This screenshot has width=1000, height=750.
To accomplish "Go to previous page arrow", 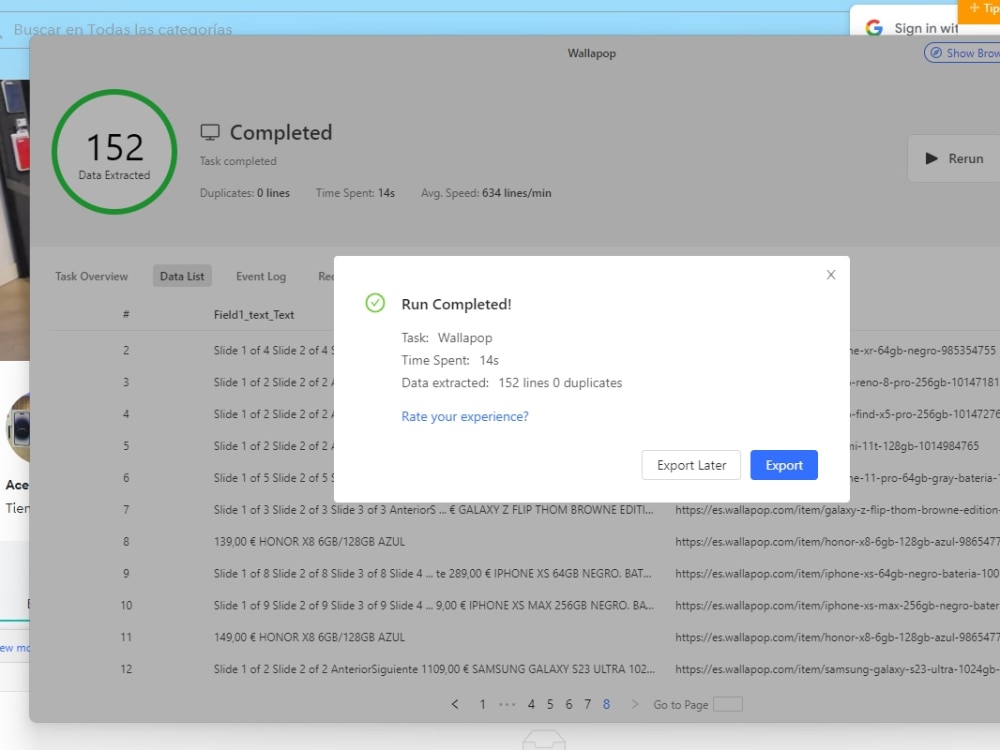I will [455, 704].
